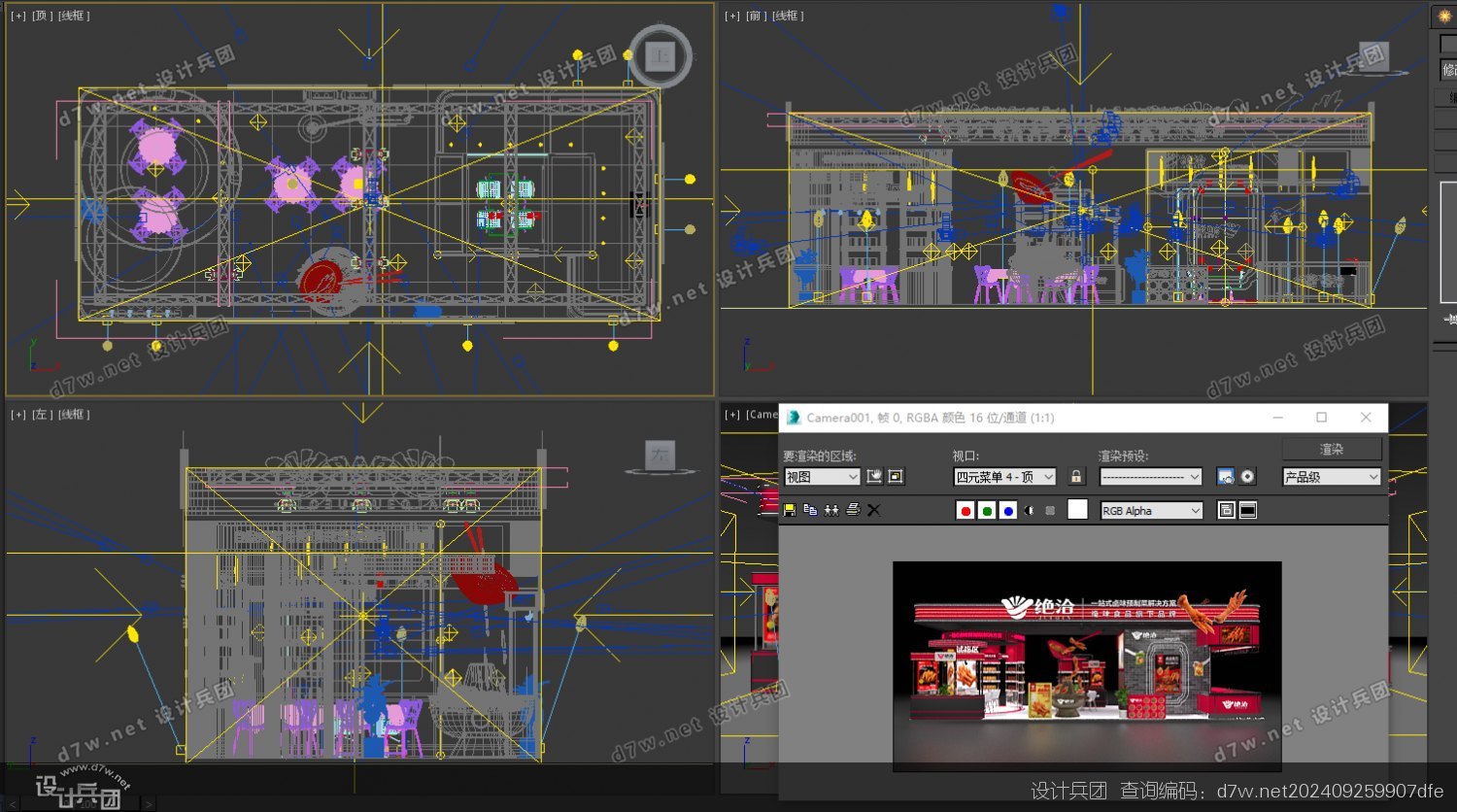This screenshot has width=1457, height=812.
Task: Maximize the rendered frame window
Action: pyautogui.click(x=1321, y=418)
